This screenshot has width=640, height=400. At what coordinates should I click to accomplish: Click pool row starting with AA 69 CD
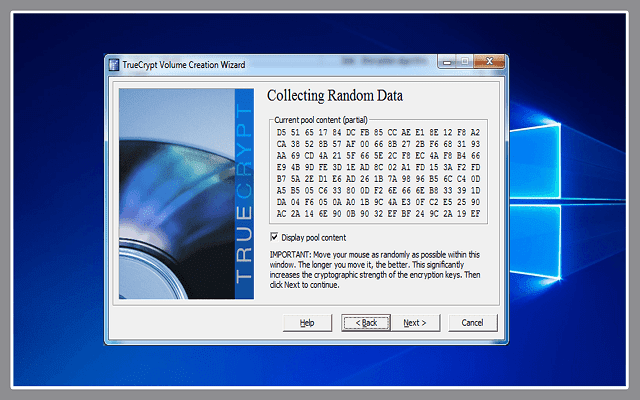pos(378,156)
